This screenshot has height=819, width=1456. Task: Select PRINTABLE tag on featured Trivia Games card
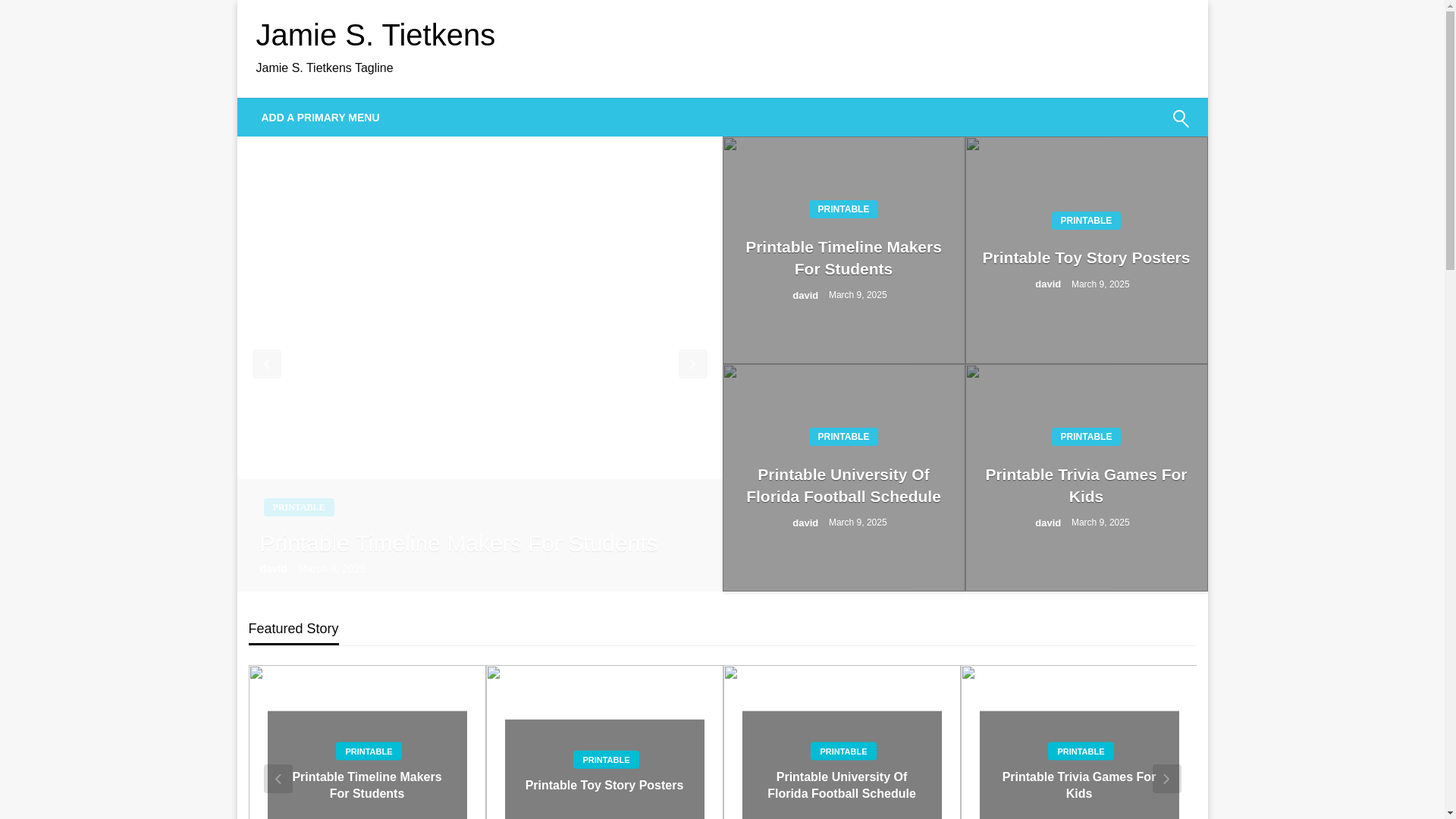pos(1081,752)
